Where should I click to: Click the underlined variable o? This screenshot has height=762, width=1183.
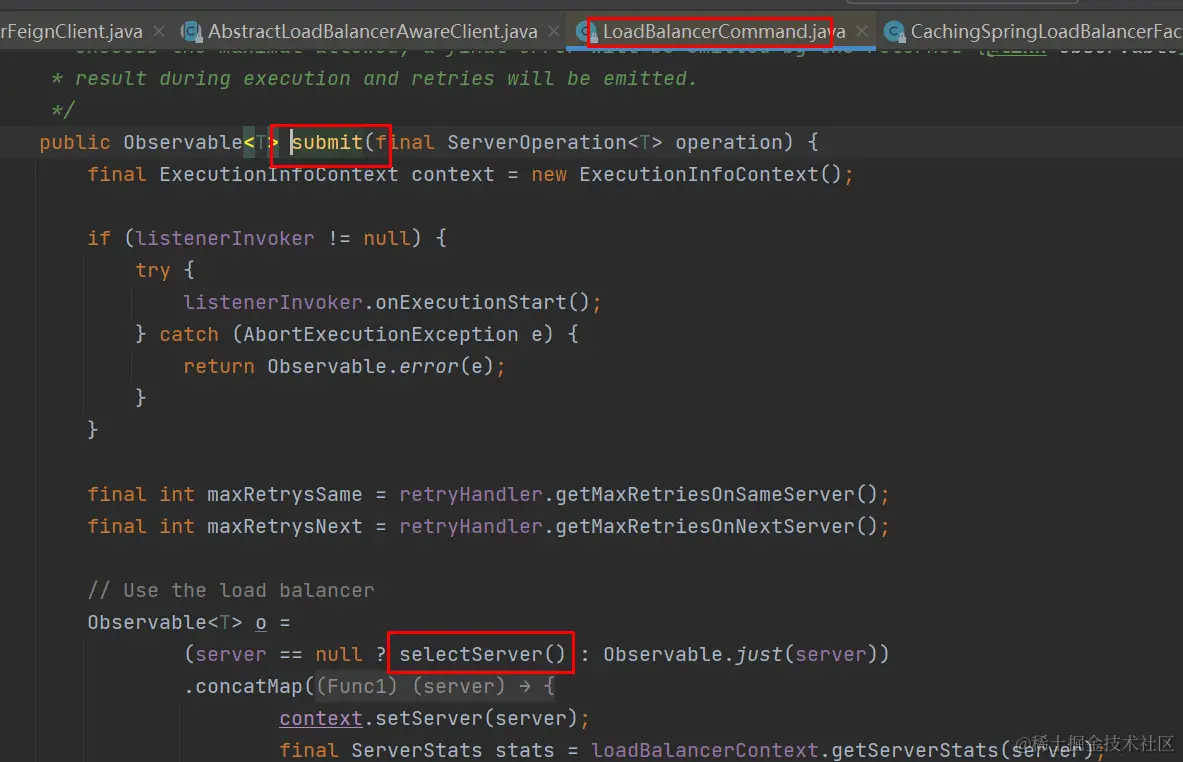260,623
